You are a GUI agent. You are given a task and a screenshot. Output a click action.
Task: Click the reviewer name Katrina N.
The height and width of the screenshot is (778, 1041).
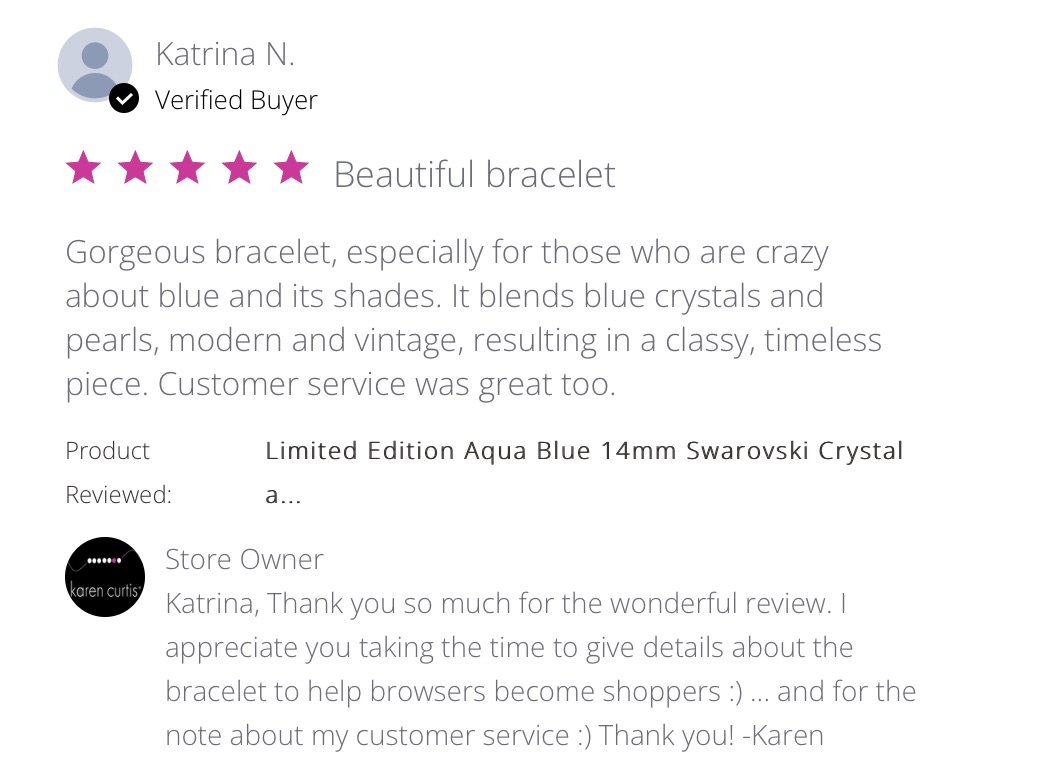[x=225, y=54]
